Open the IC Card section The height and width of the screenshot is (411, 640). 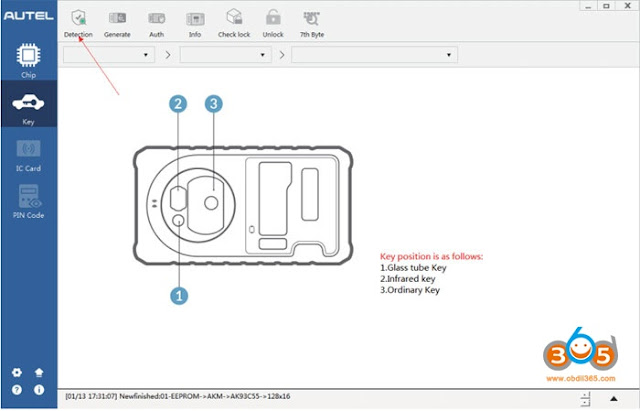[29, 156]
